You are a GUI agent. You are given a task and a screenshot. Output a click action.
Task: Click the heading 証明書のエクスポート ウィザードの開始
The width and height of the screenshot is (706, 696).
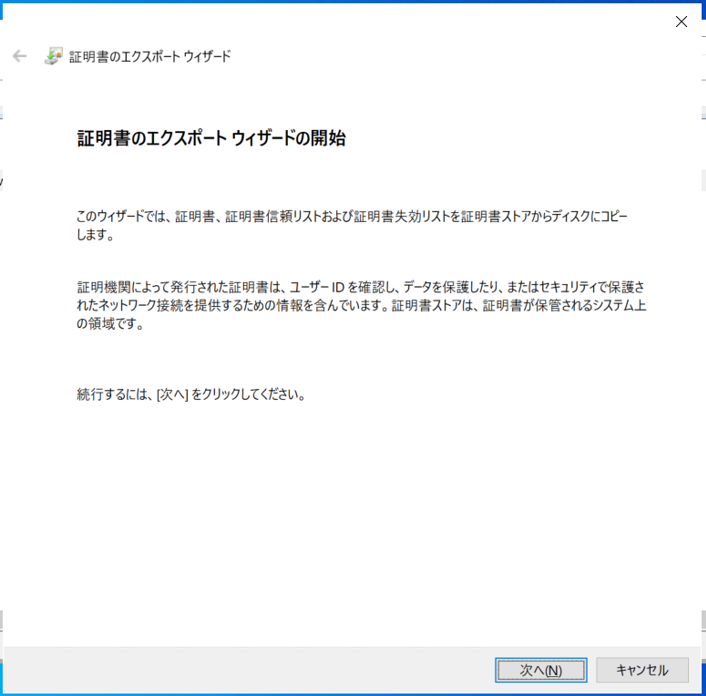(x=211, y=138)
